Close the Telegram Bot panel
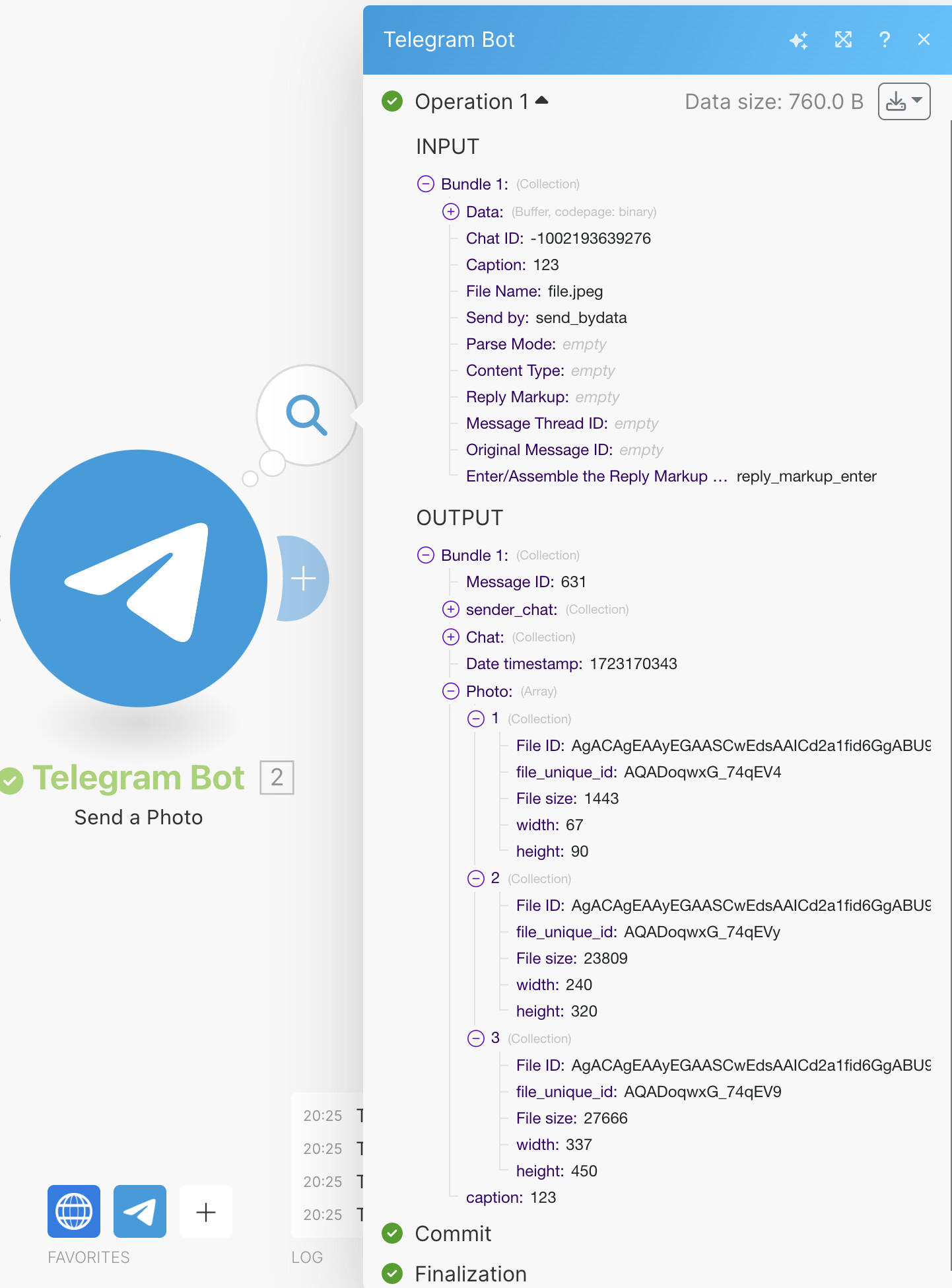This screenshot has width=952, height=1288. point(924,40)
